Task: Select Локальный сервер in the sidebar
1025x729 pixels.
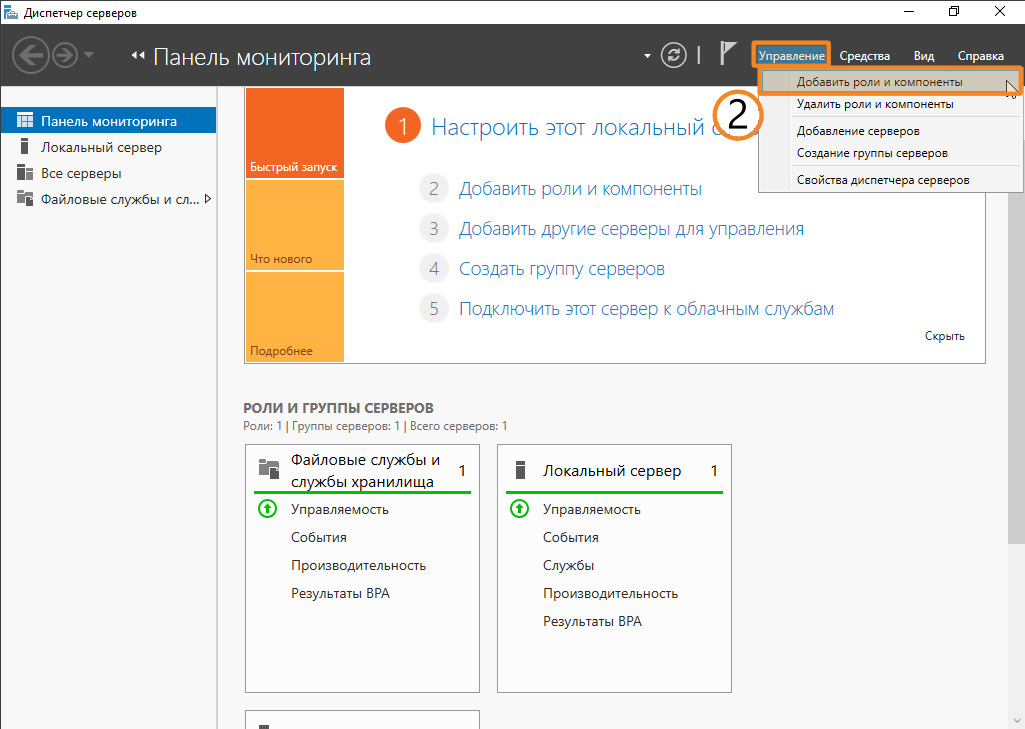Action: pyautogui.click(x=100, y=147)
